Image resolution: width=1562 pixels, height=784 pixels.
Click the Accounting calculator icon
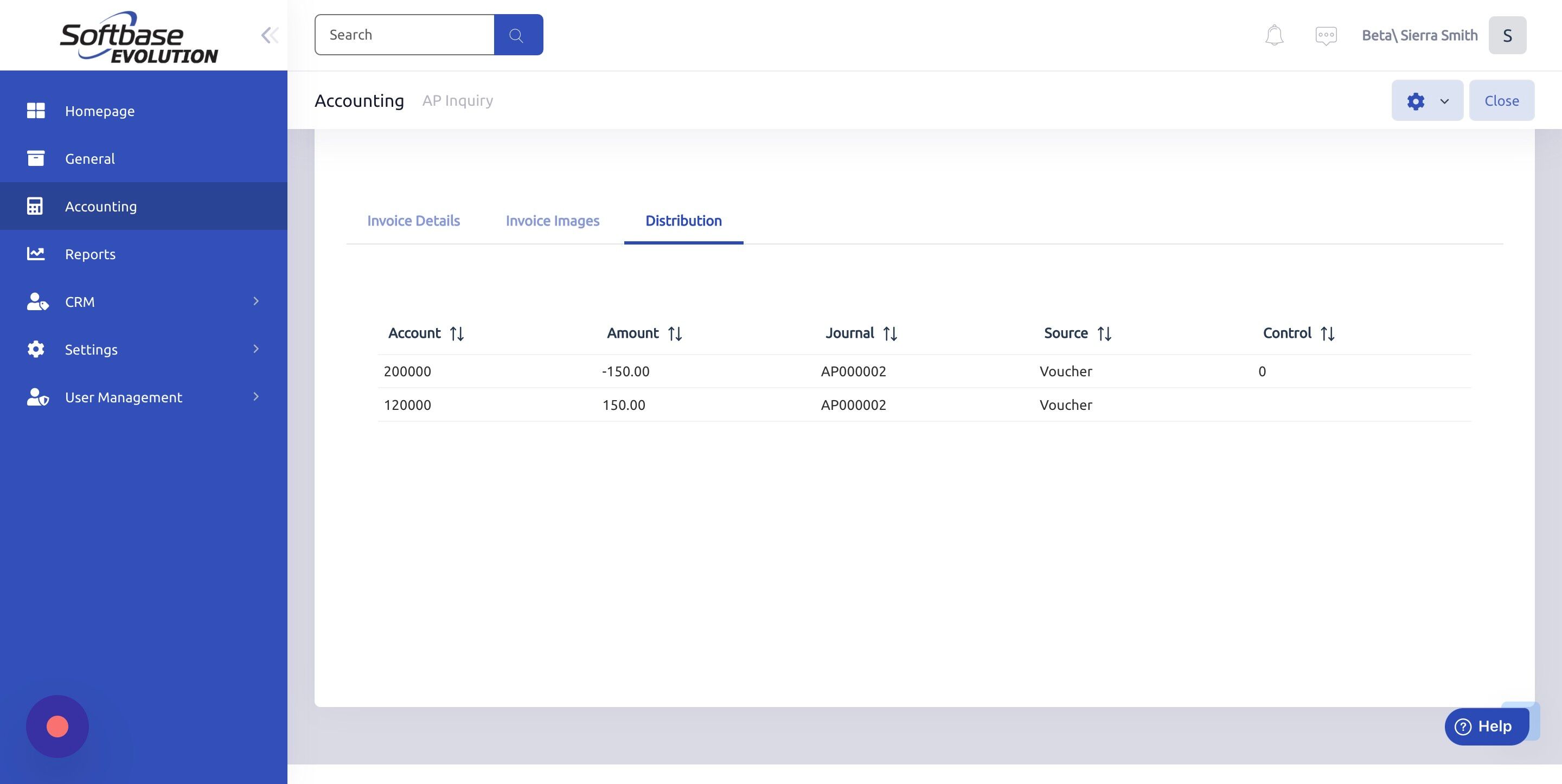click(x=36, y=206)
